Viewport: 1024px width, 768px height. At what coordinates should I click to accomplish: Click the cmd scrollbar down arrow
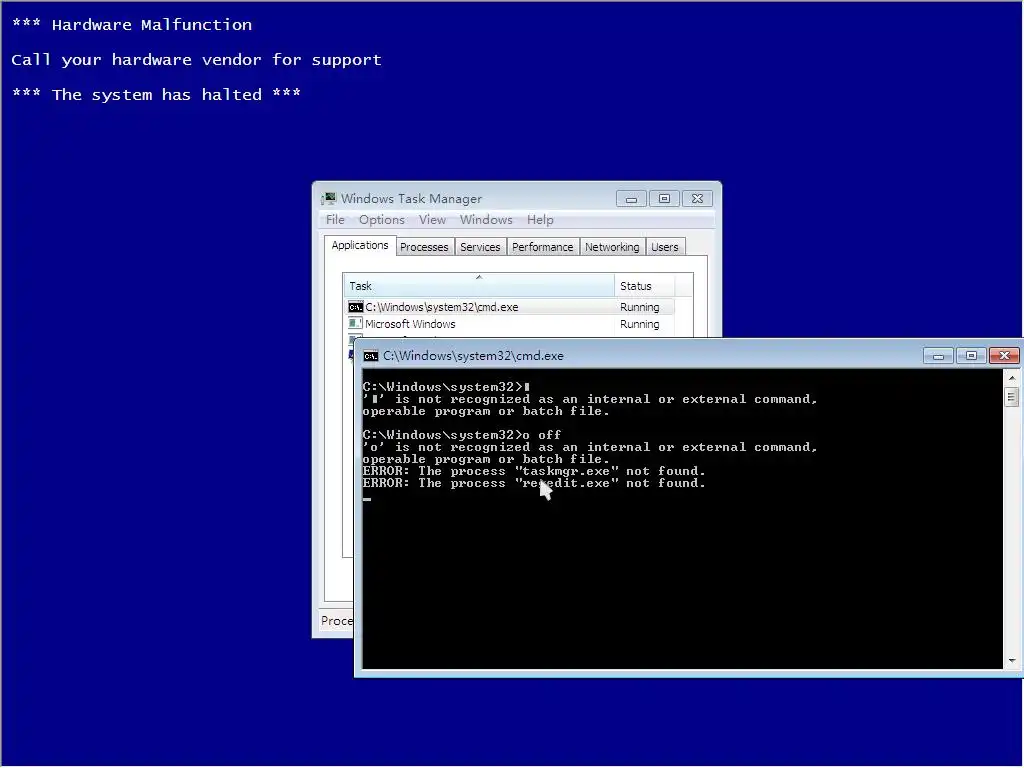1012,661
